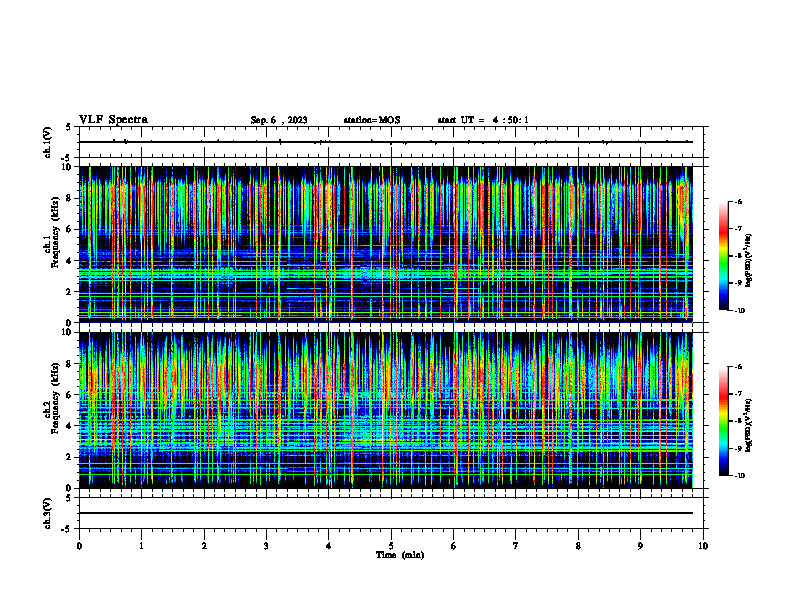Click the time axis tick label "0"
The height and width of the screenshot is (612, 792).
[x=79, y=546]
